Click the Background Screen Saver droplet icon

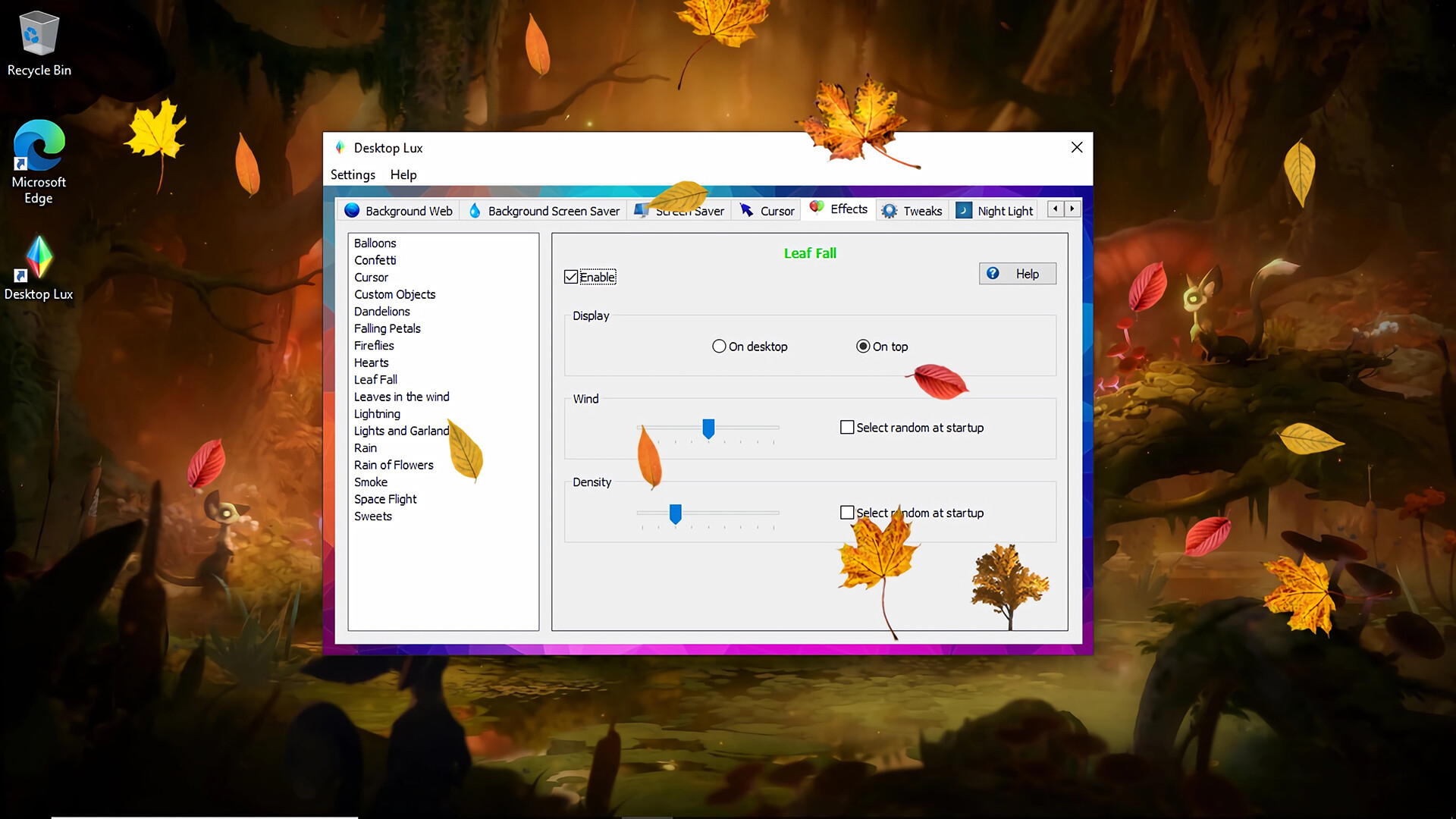point(475,210)
